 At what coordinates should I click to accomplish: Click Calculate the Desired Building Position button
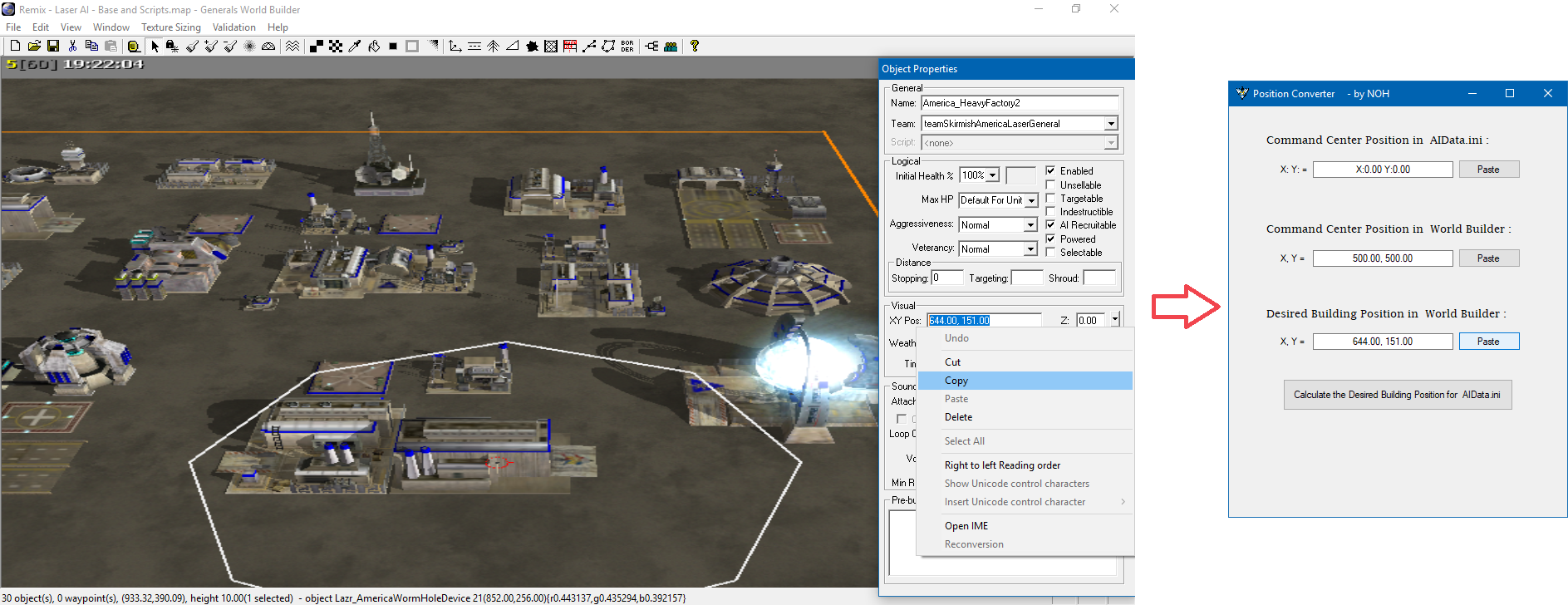(x=1397, y=395)
